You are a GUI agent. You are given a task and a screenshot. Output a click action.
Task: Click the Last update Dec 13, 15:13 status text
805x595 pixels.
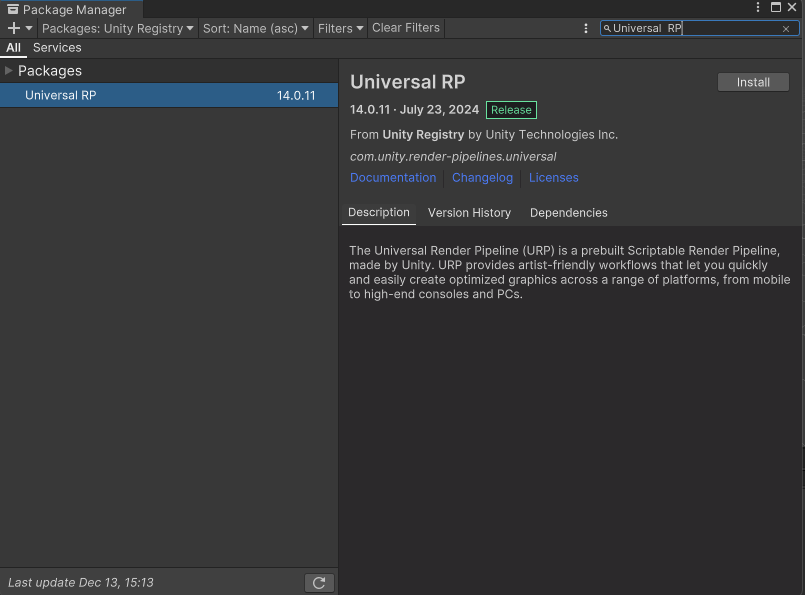[81, 583]
